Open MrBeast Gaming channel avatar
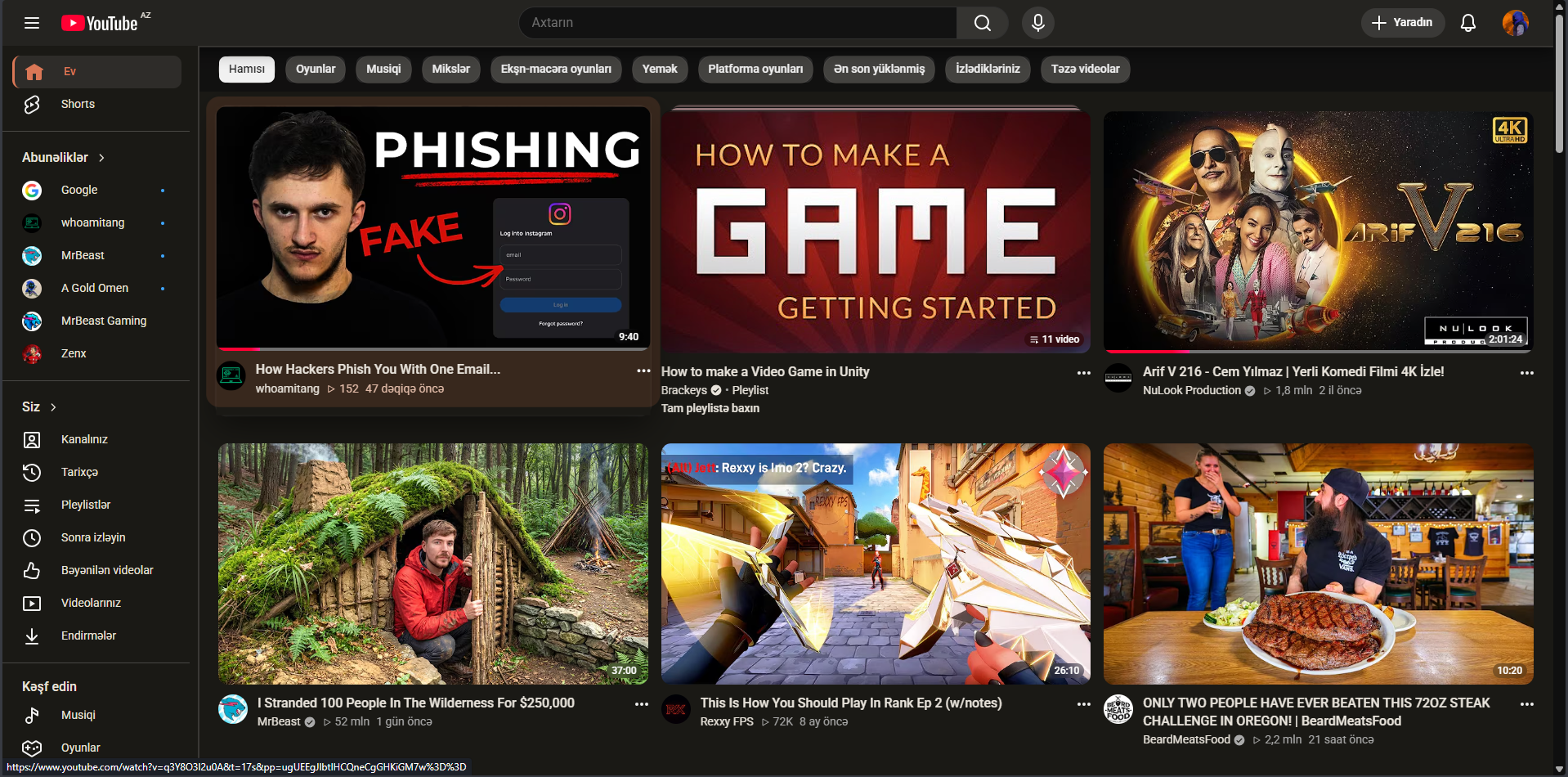The height and width of the screenshot is (777, 1568). pyautogui.click(x=32, y=321)
